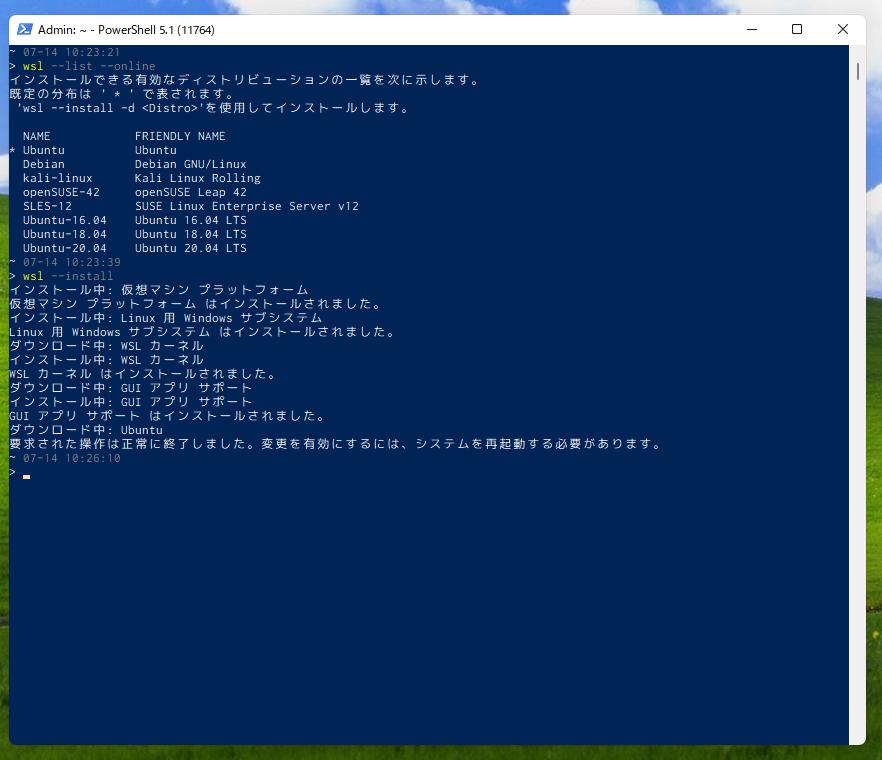Screen dimensions: 882x760
Task: Click the line 'ダウンロード中: GUI アプリ サポート'
Action: (x=130, y=388)
